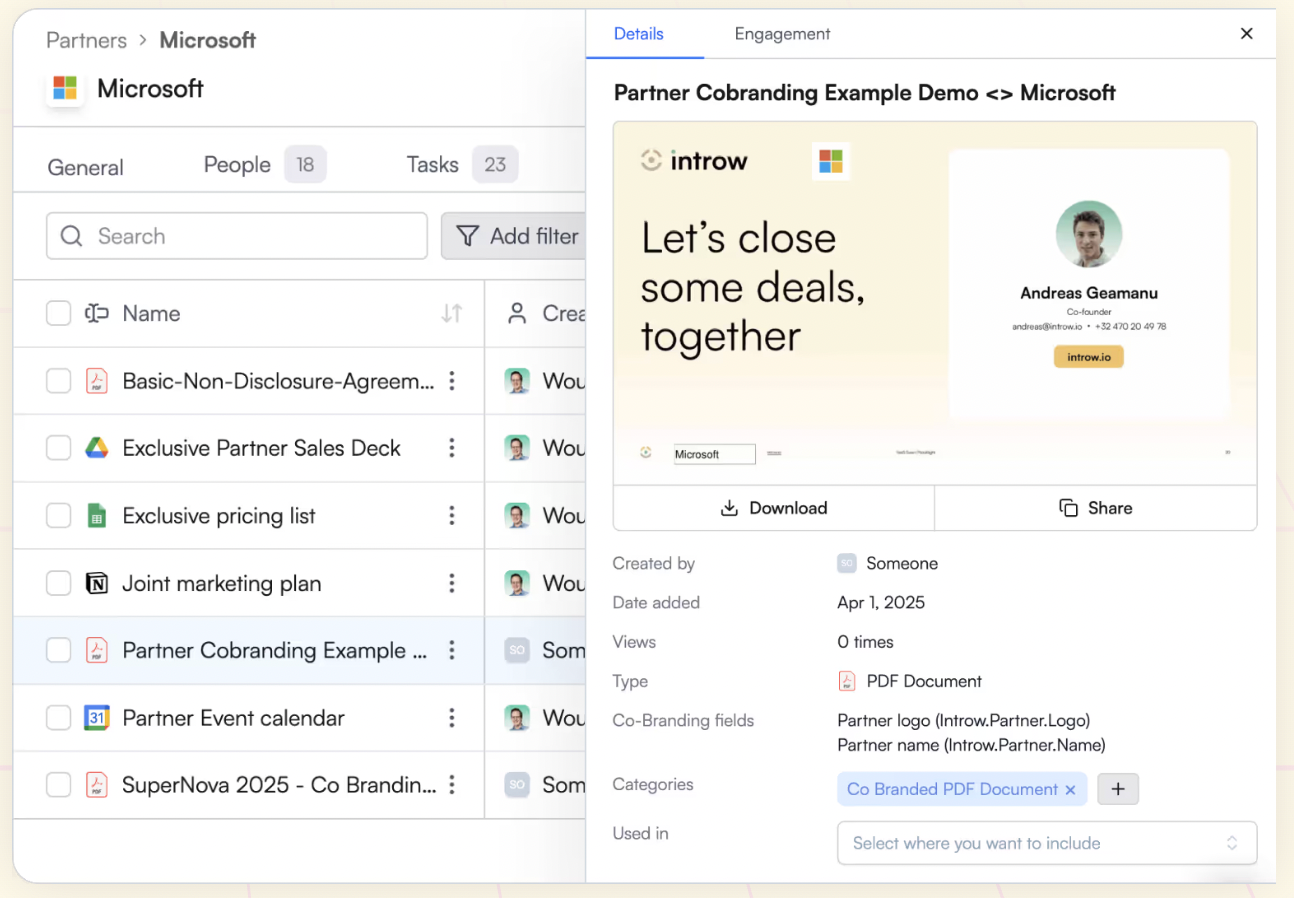Viewport: 1294px width, 898px height.
Task: Click the creator avatar in Exclusive pricing list row
Action: pos(517,516)
